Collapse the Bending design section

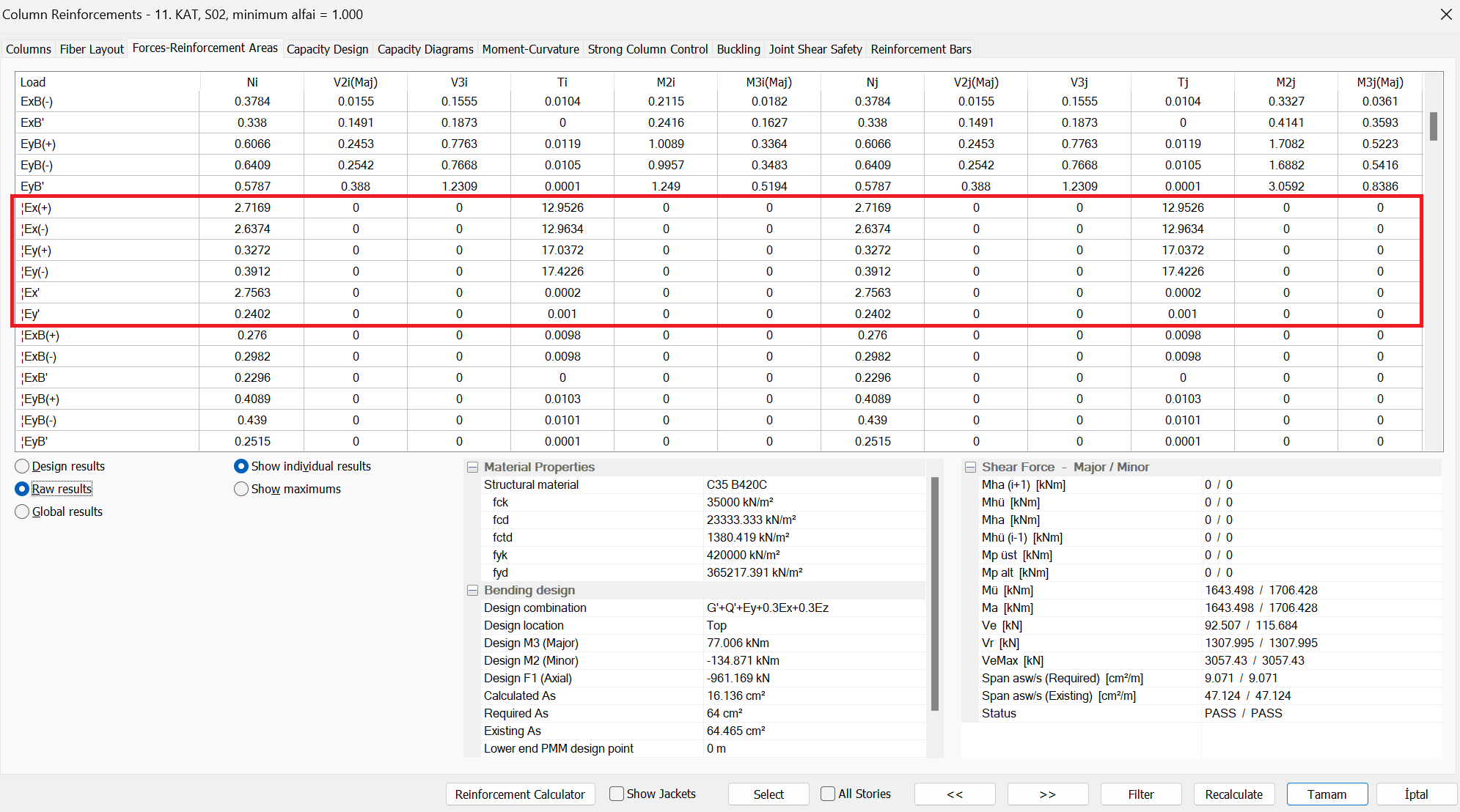click(x=473, y=591)
